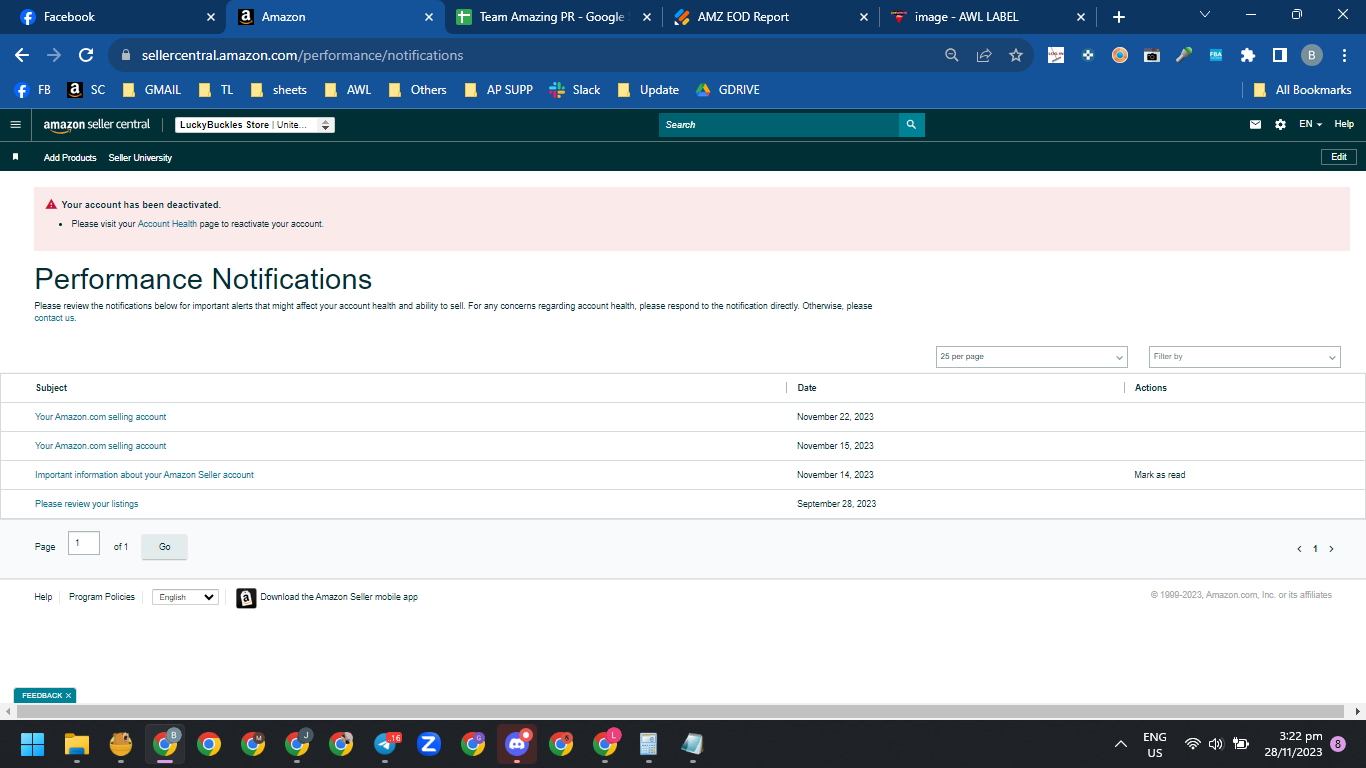This screenshot has height=768, width=1366.
Task: Click the browser address bar URL
Action: 303,55
